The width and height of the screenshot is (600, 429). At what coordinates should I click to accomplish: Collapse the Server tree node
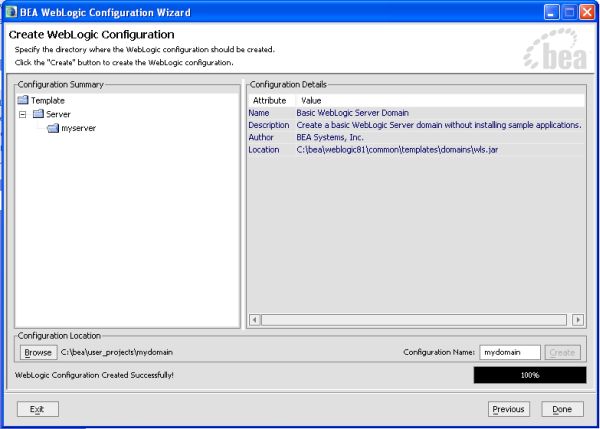pos(23,114)
